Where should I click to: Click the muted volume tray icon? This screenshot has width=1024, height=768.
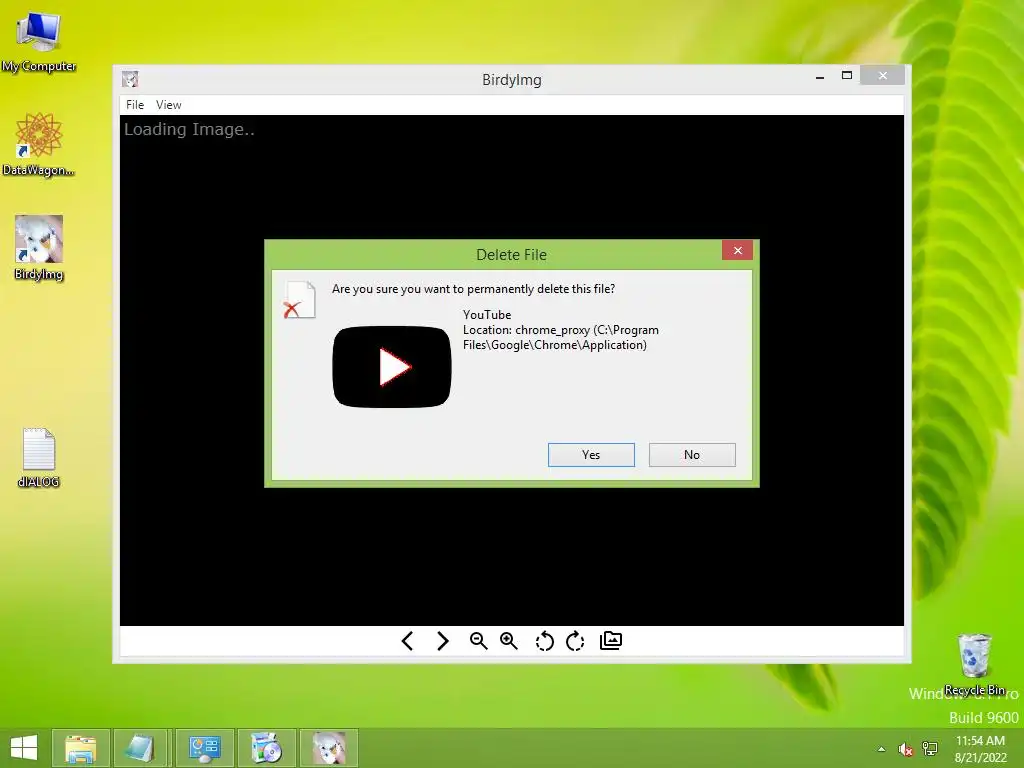(905, 749)
